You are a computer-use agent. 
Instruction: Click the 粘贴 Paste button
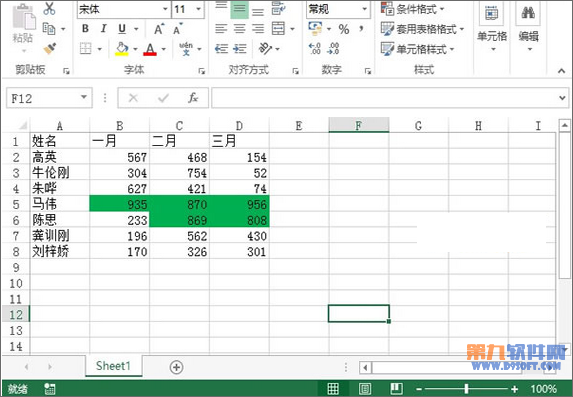[x=23, y=27]
